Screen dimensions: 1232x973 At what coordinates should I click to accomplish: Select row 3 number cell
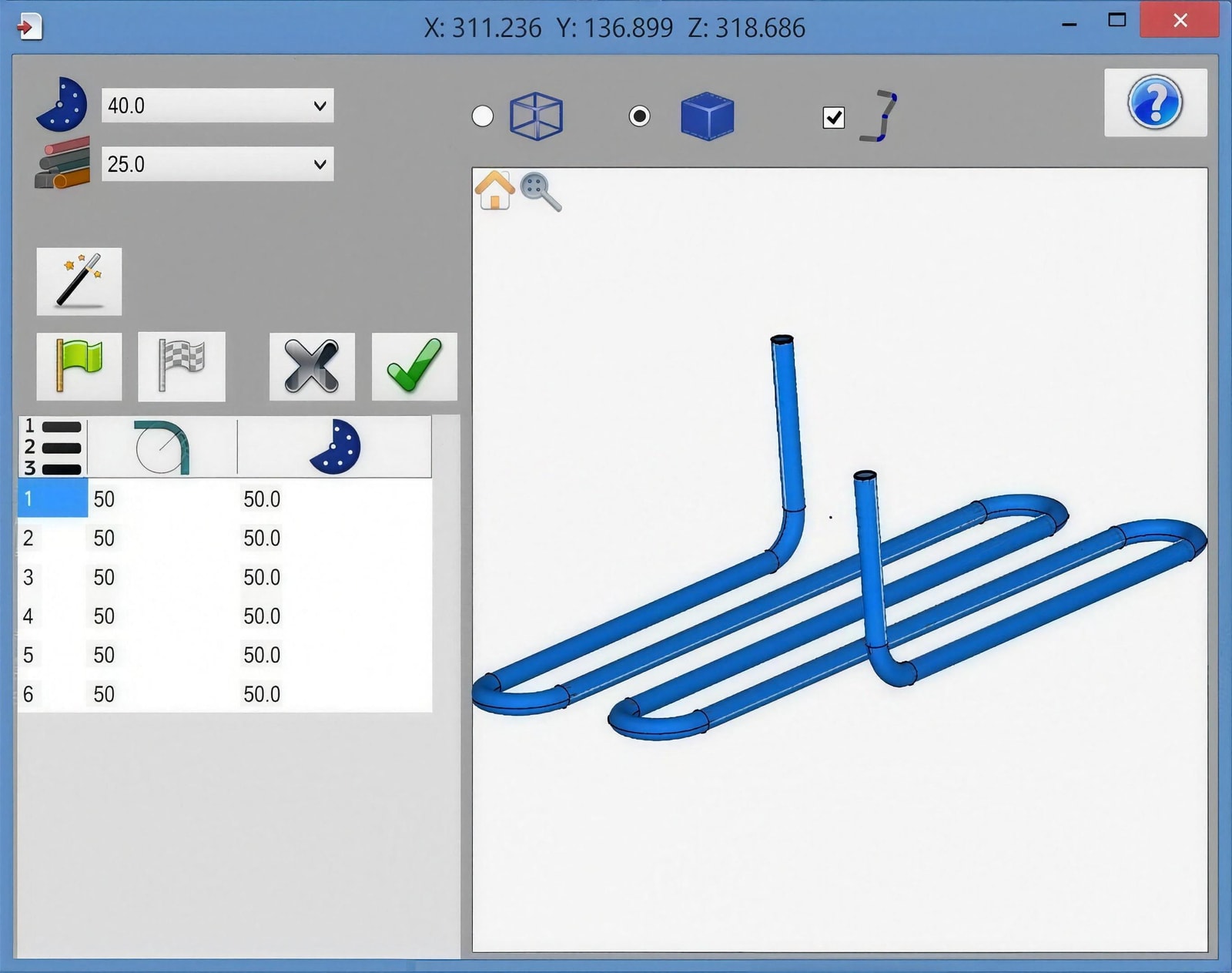[52, 577]
